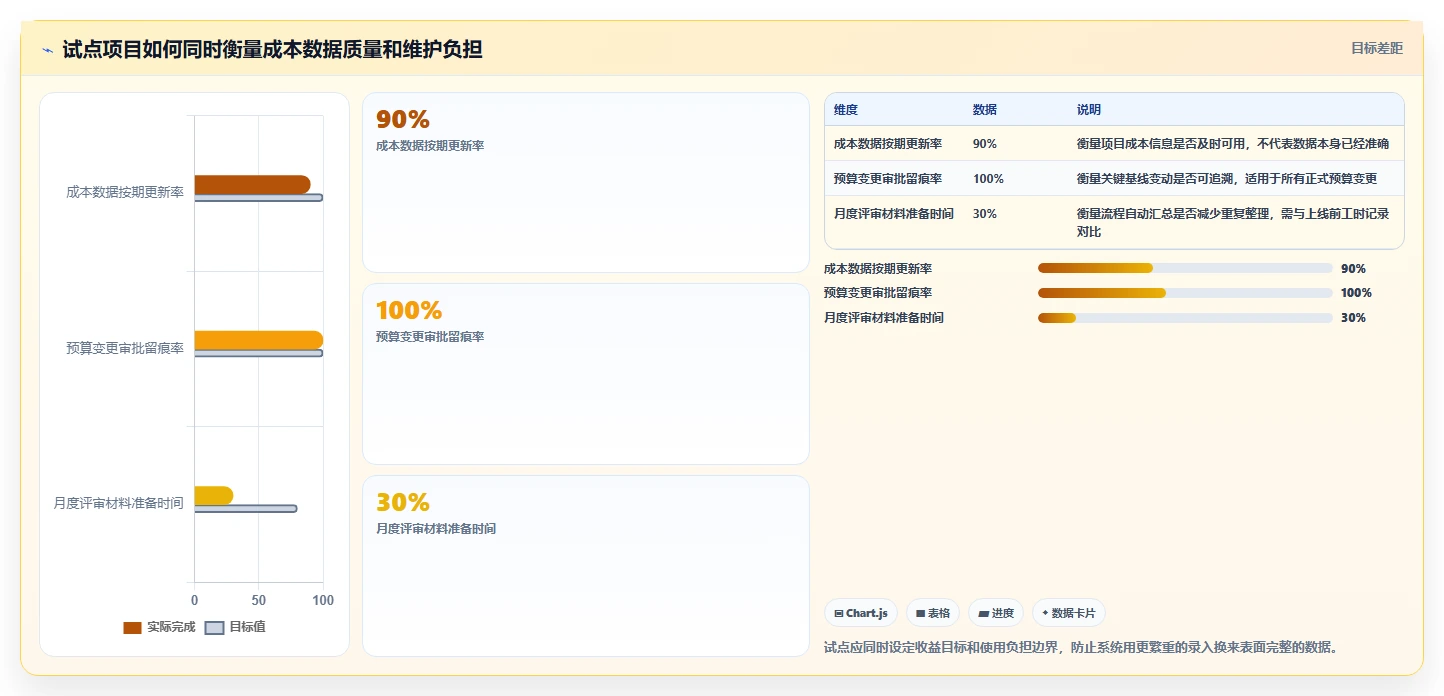1444x696 pixels.
Task: Click the 进度 tag chip
Action: (995, 613)
